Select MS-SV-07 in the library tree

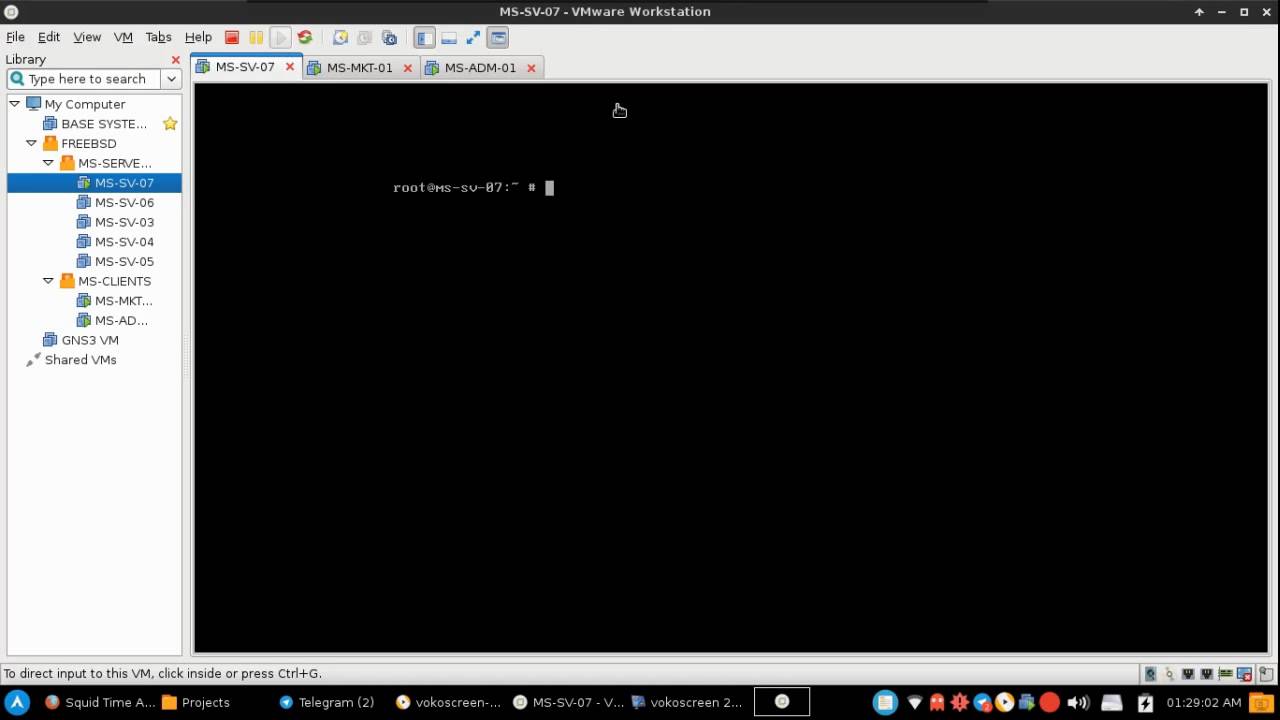click(x=124, y=183)
